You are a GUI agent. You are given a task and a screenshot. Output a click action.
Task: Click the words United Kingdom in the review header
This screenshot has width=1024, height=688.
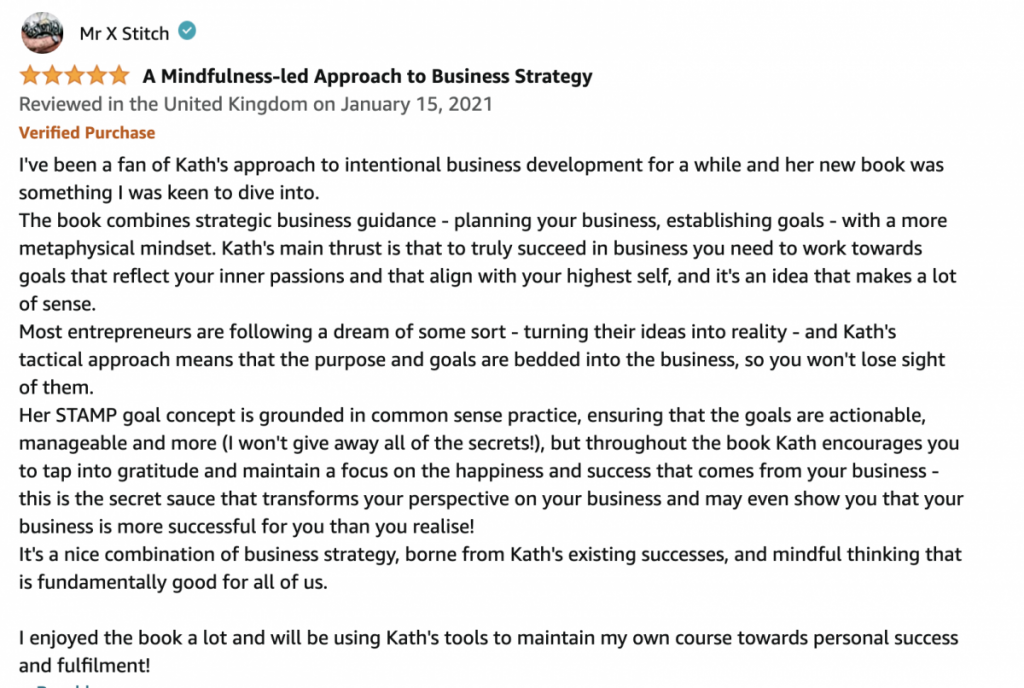click(236, 104)
